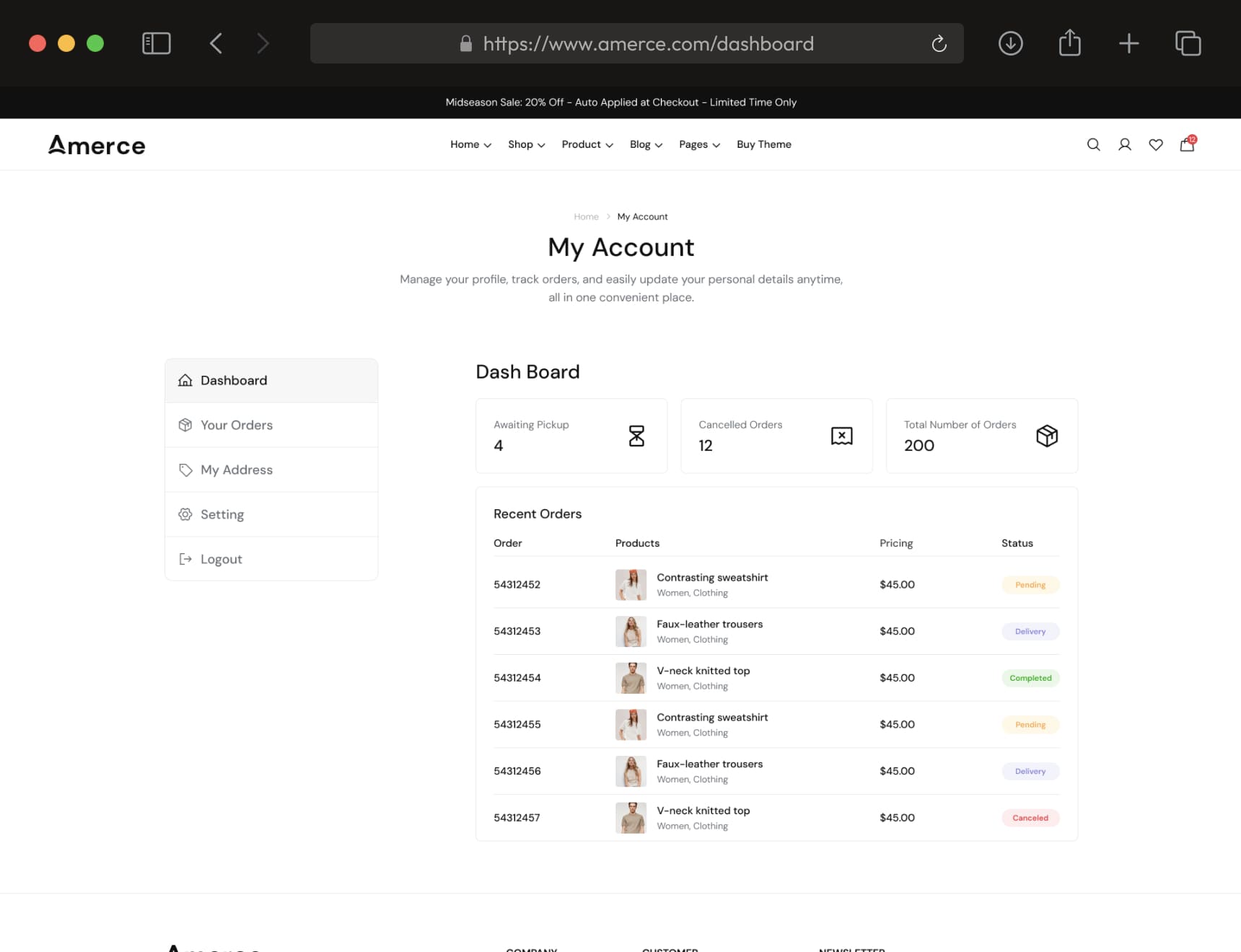
Task: Expand the Pages navigation dropdown
Action: 699,144
